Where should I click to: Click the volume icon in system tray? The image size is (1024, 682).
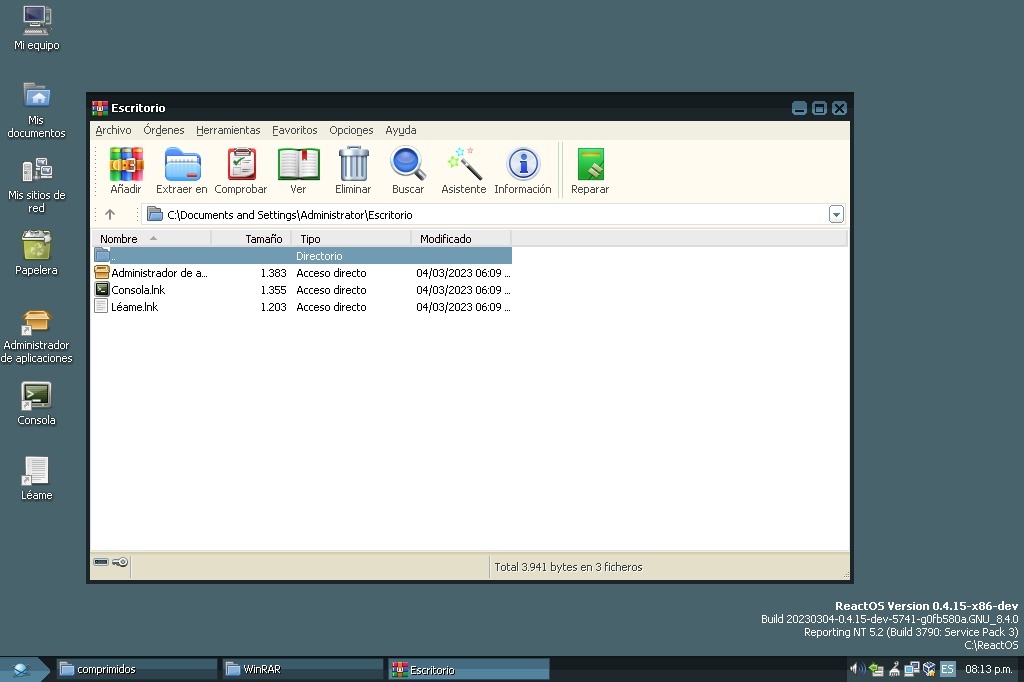point(856,669)
